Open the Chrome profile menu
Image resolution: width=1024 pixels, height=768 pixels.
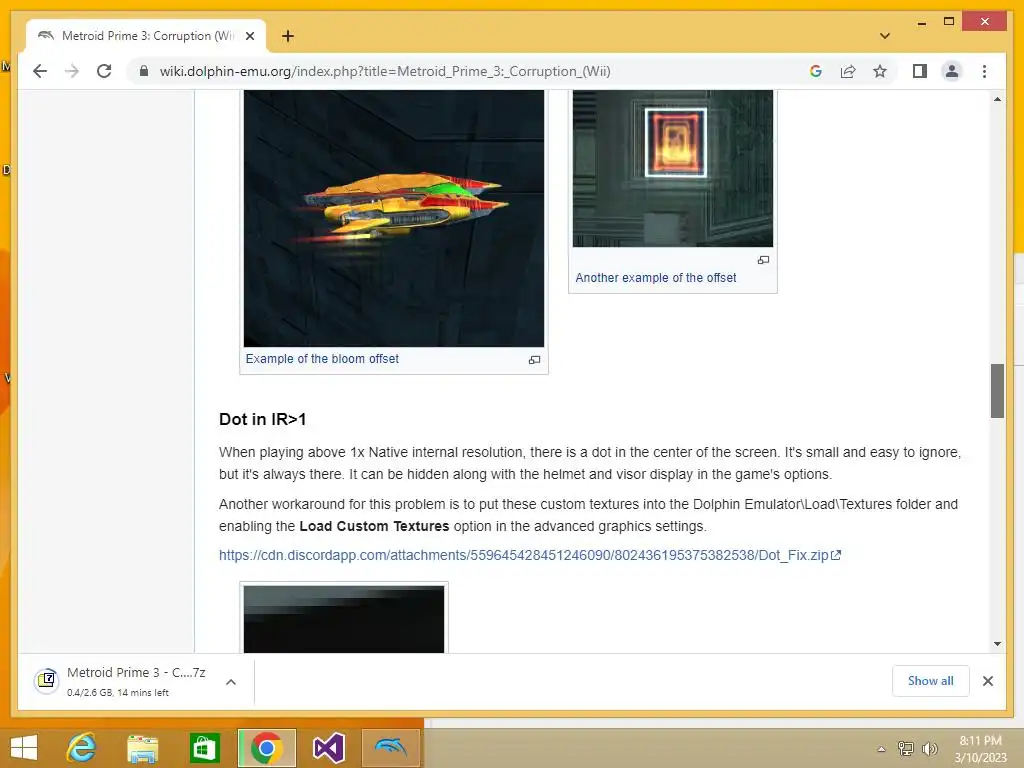(952, 71)
